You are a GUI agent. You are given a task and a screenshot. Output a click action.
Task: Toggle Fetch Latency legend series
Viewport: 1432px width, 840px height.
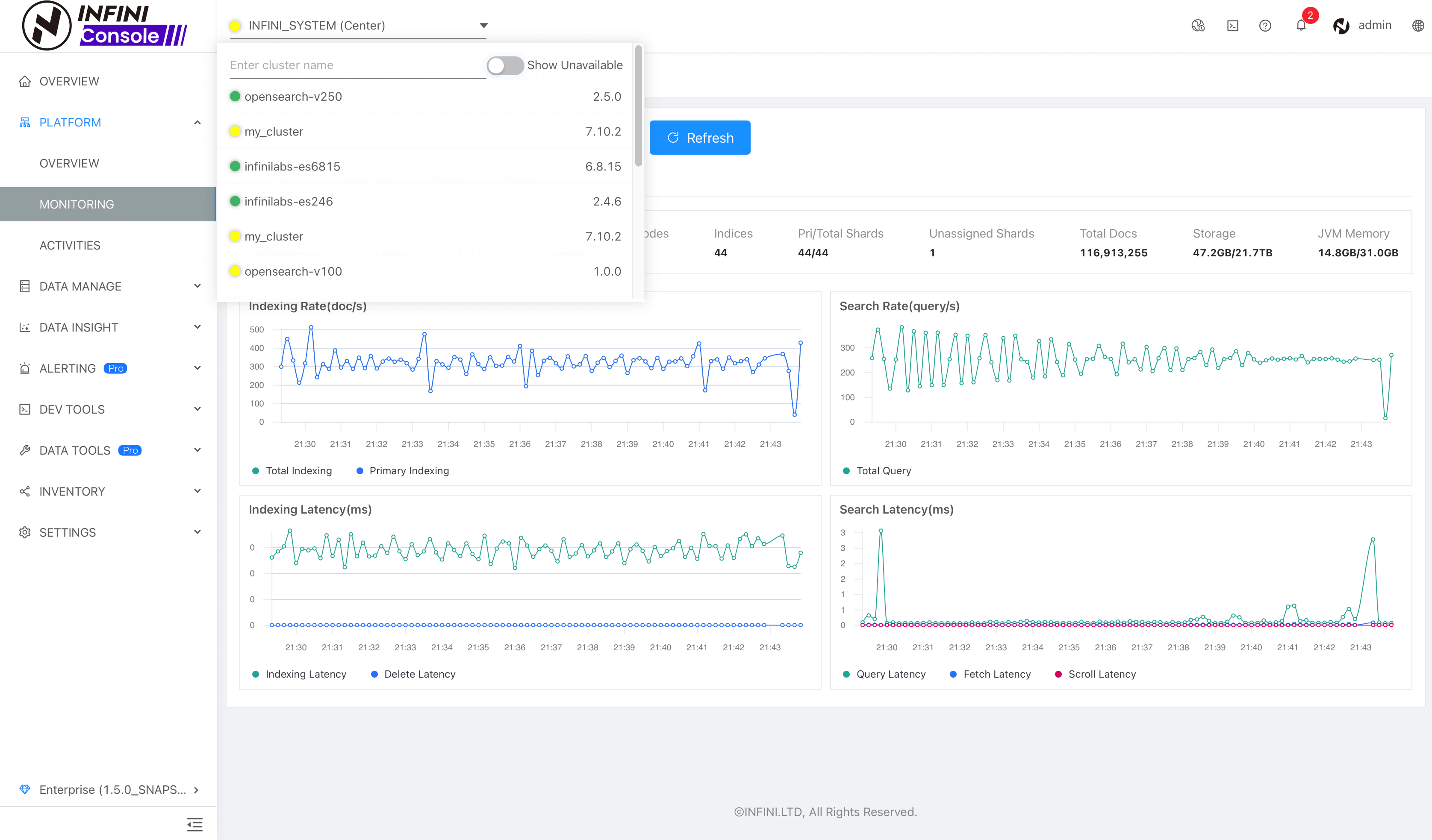click(990, 674)
